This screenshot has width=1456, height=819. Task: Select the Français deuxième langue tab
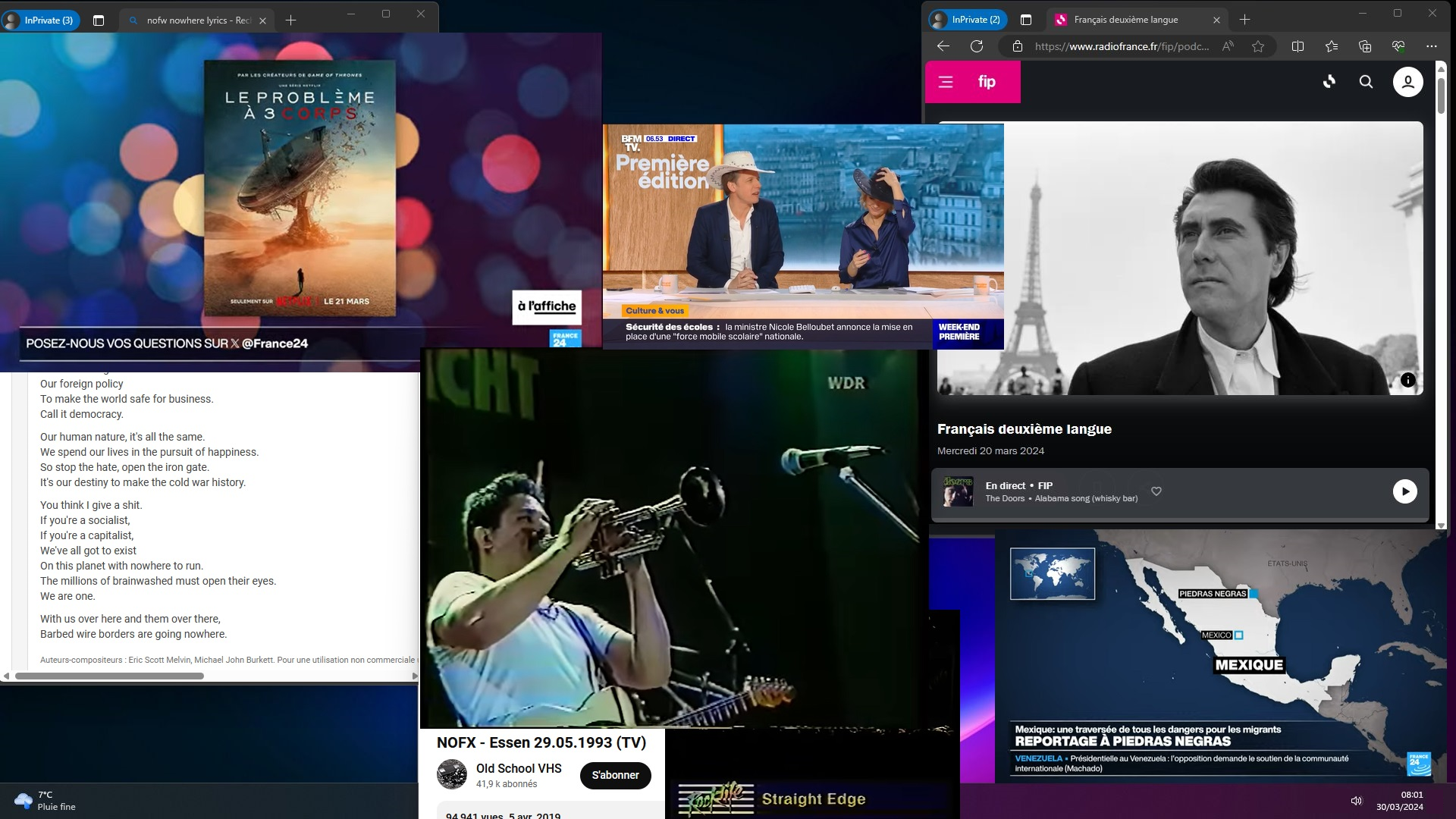coord(1125,20)
